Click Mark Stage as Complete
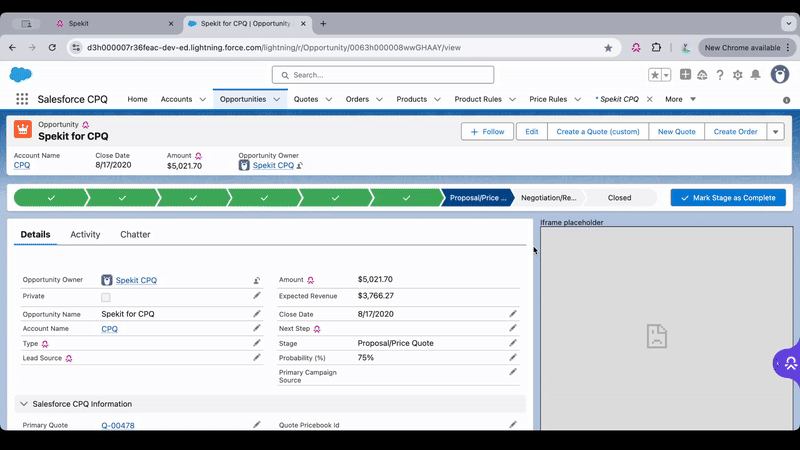Image resolution: width=800 pixels, height=450 pixels. pos(728,197)
